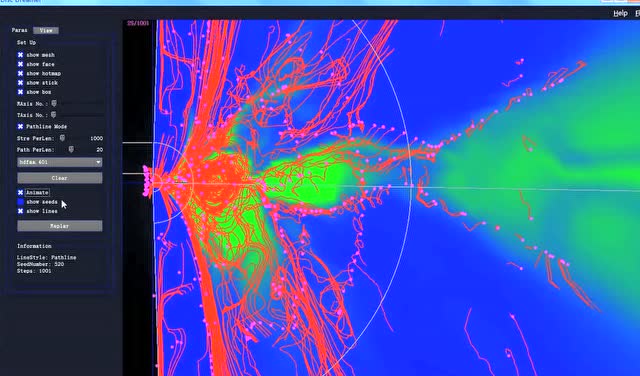
Task: Click the dropdown arrow beside hdfaa.601
Action: click(x=98, y=162)
